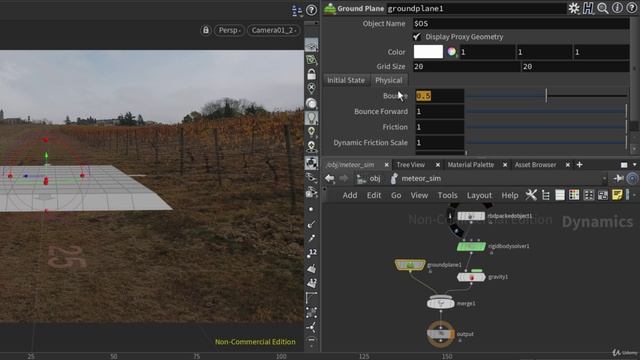The image size is (640, 360).
Task: Select the merge1 node
Action: coord(441,303)
